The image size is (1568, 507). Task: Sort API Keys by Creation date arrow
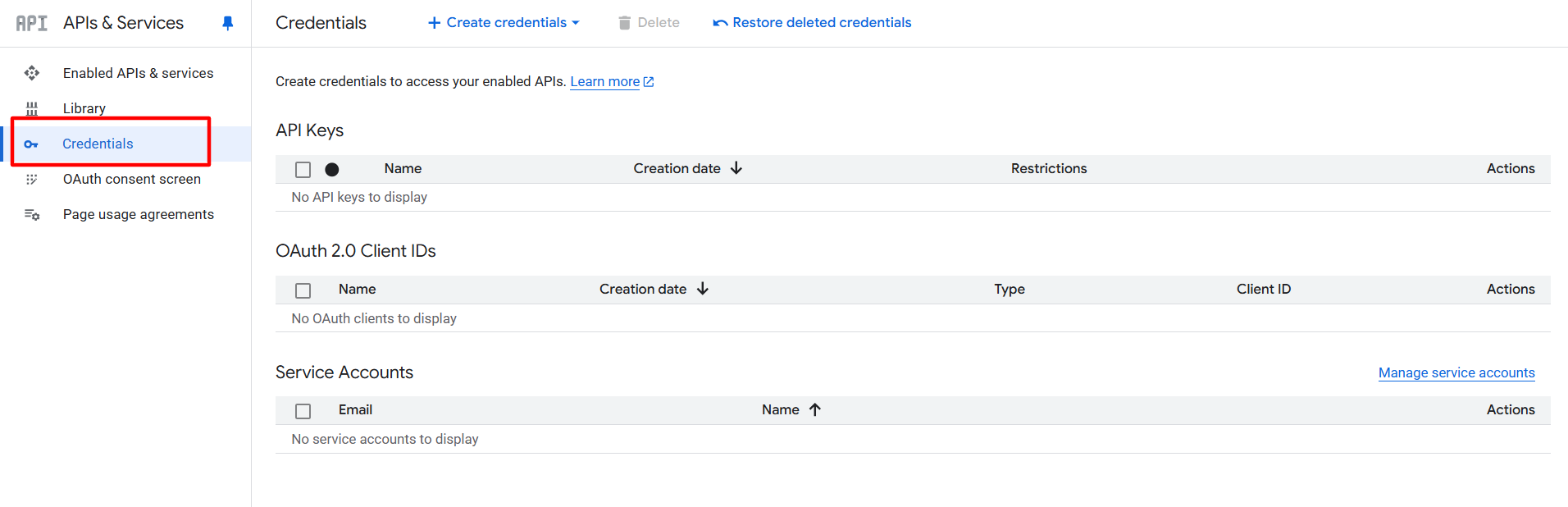736,168
